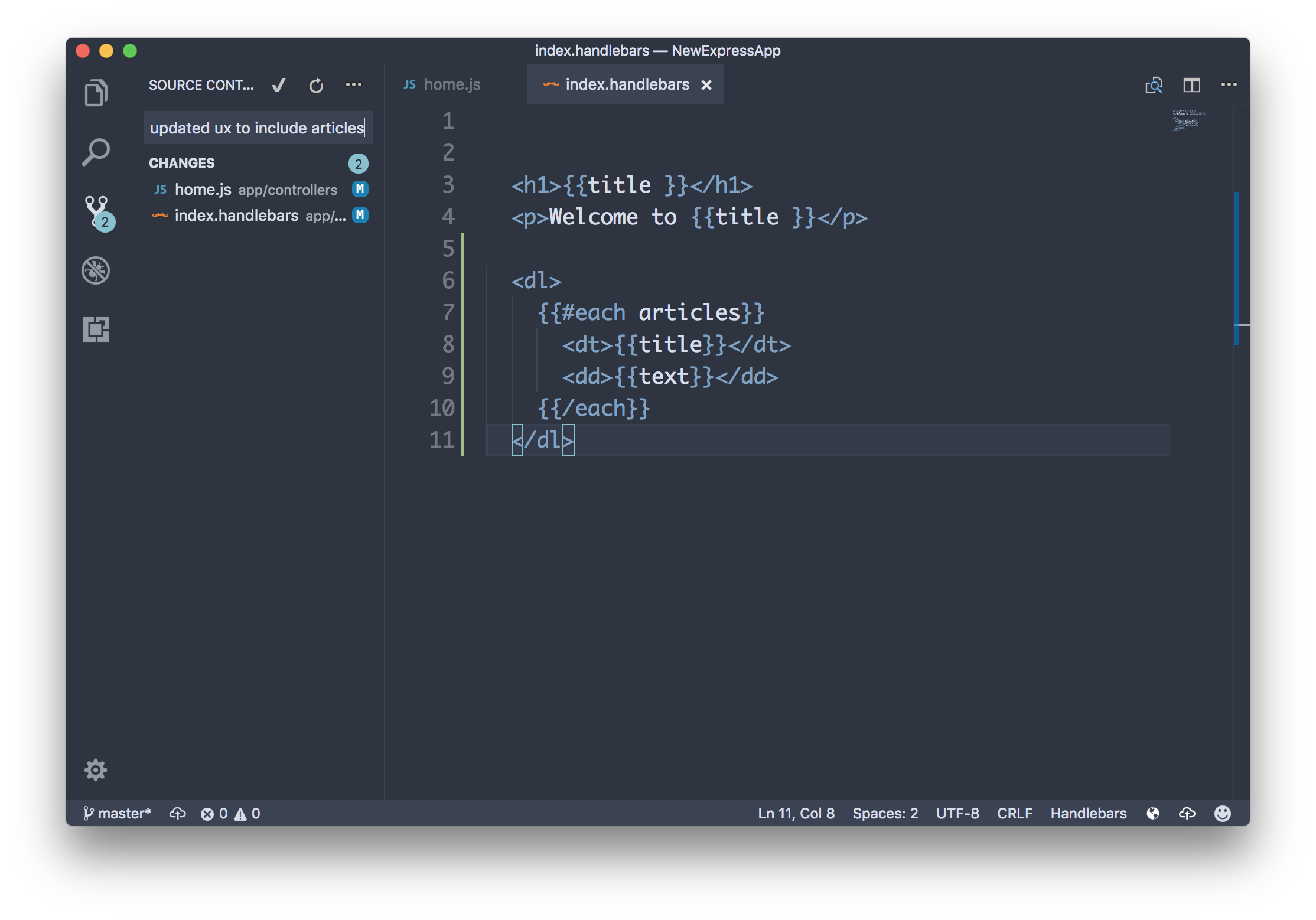Change line endings via CRLF
This screenshot has height=920, width=1316.
1015,813
